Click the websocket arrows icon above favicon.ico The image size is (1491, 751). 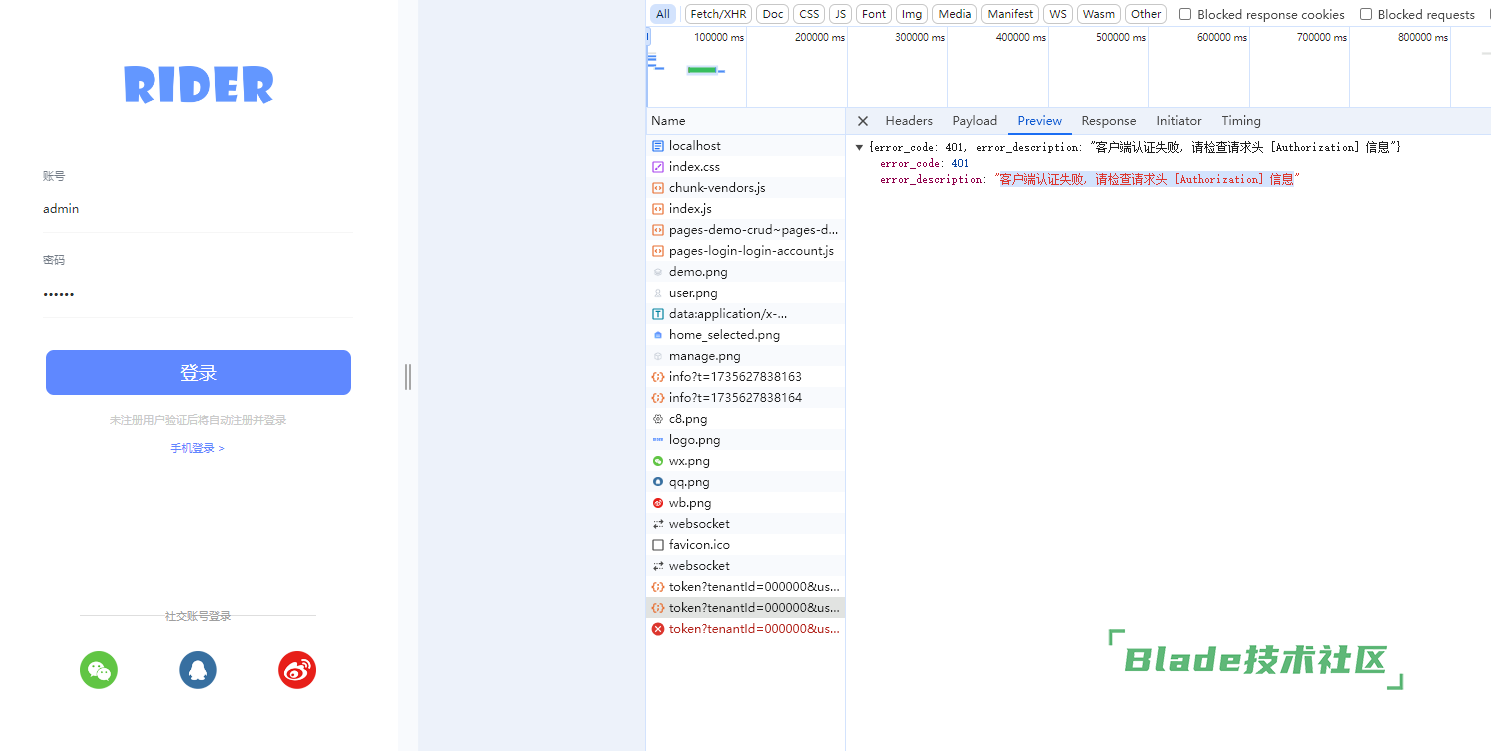point(658,524)
